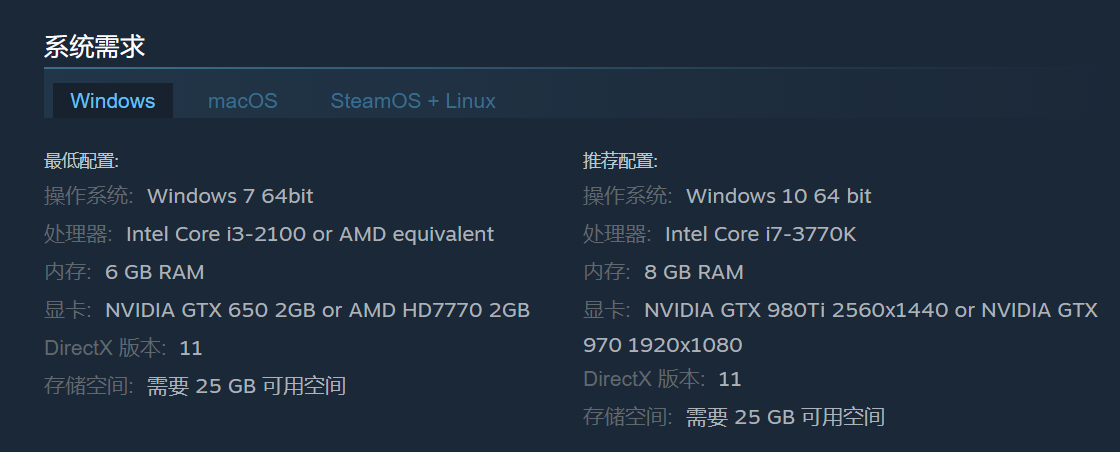
Task: Open the macOS requirements tab
Action: pyautogui.click(x=242, y=101)
